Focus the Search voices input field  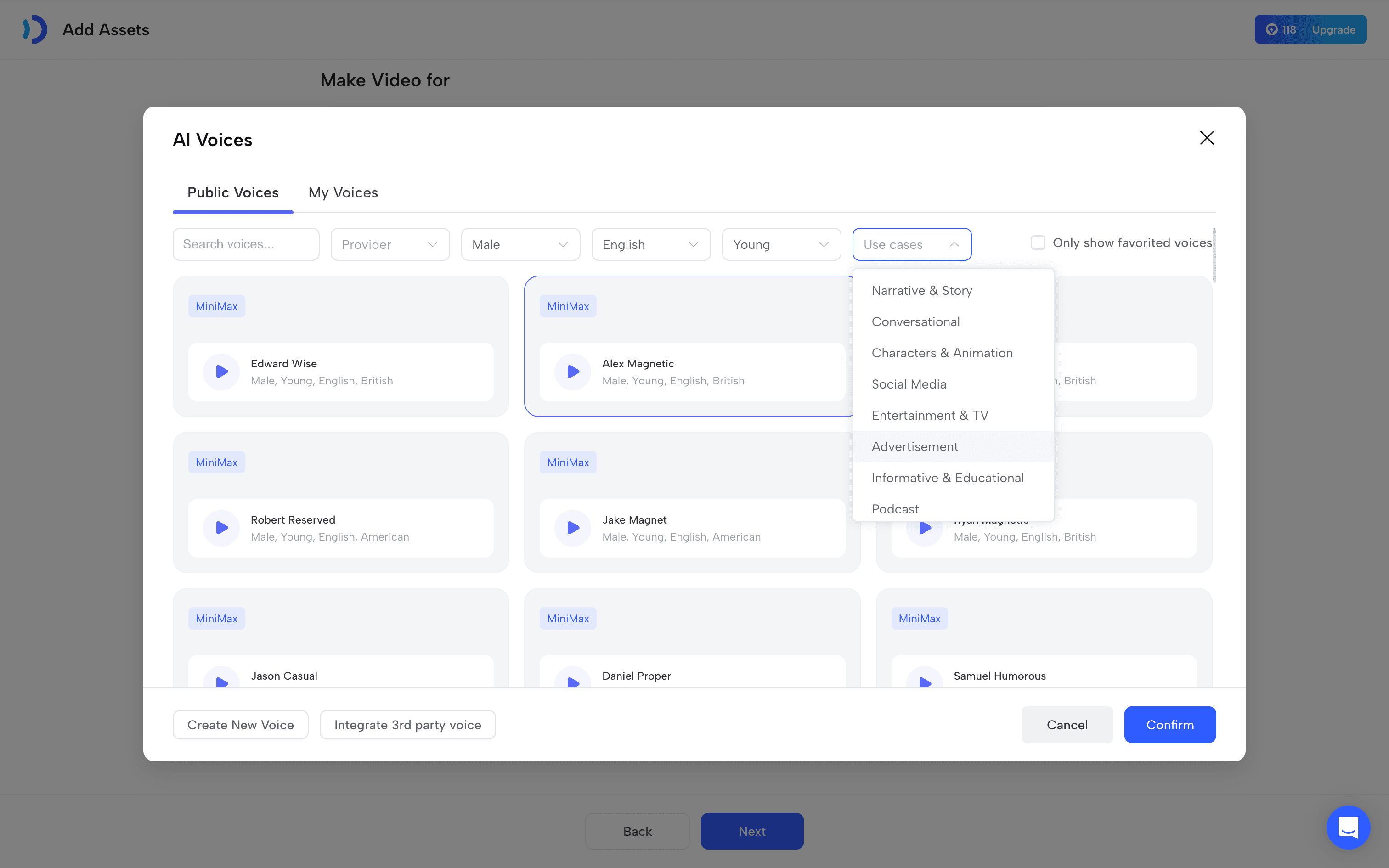point(246,244)
